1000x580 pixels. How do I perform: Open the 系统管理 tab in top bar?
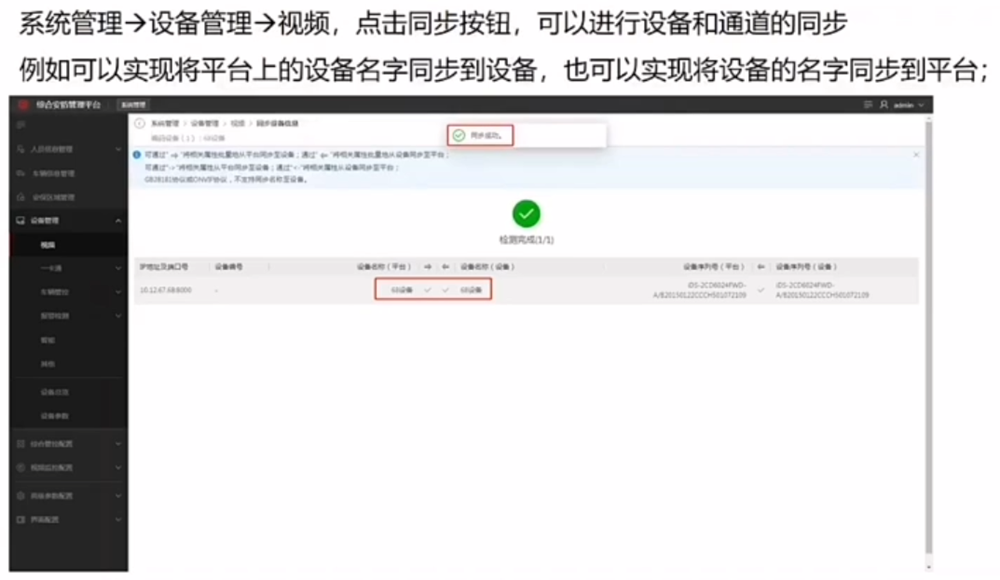(134, 105)
